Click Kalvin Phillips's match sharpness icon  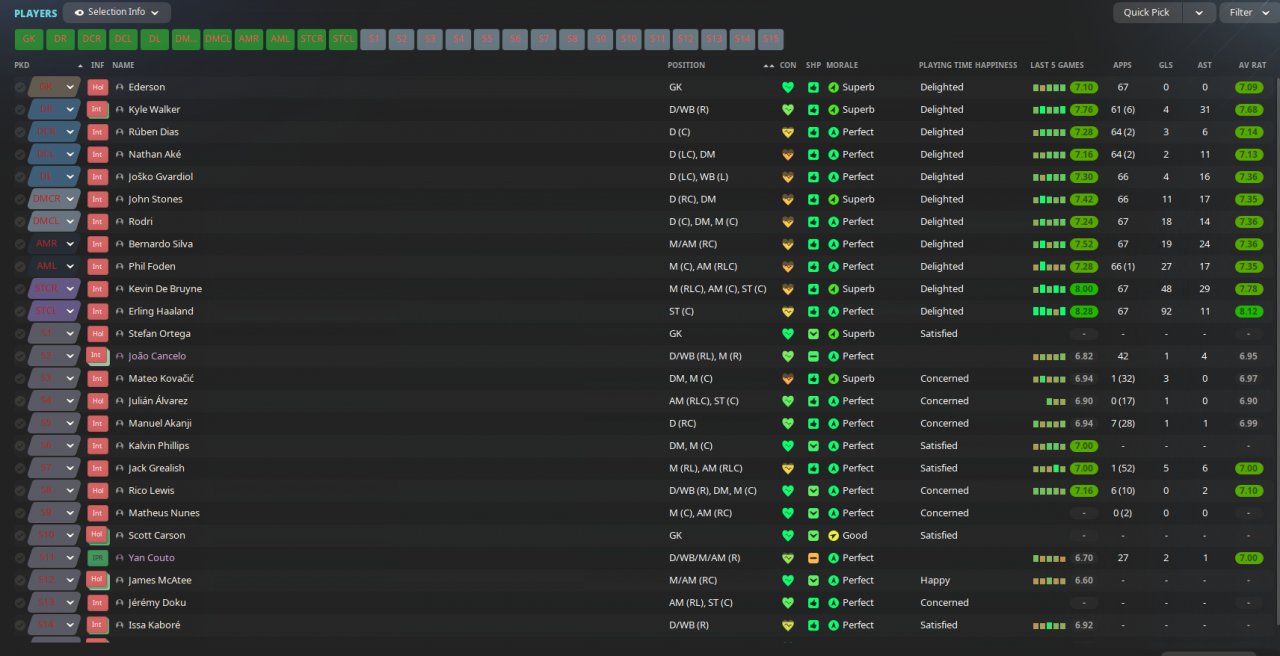coord(813,446)
